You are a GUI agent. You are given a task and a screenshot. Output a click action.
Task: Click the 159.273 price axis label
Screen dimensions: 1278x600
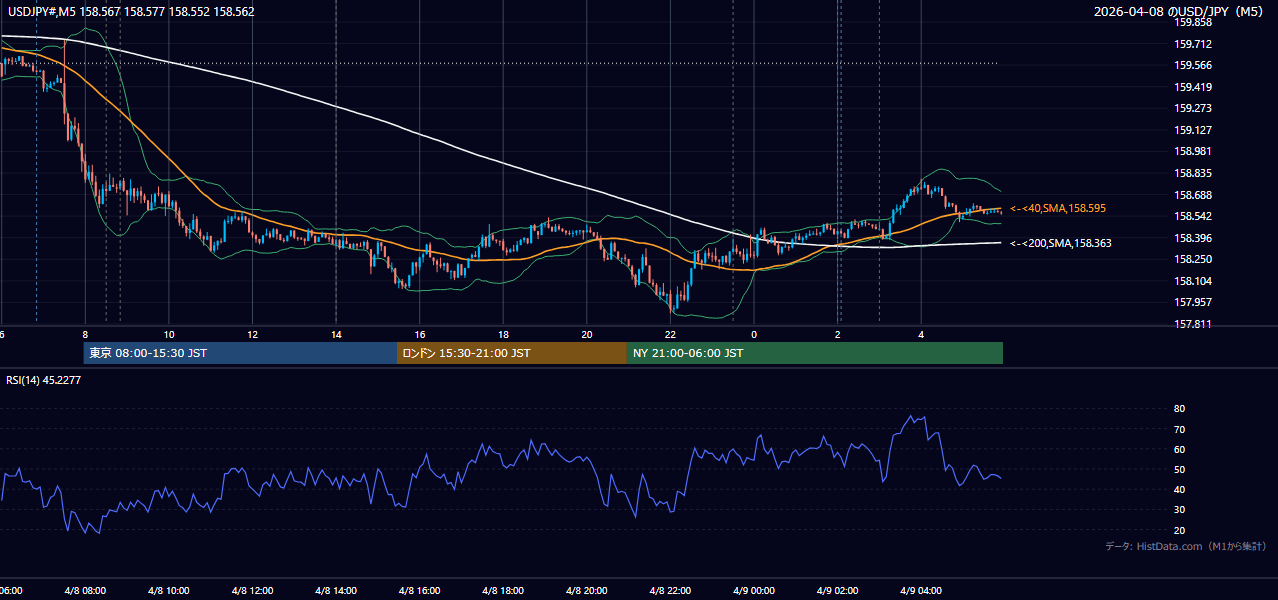point(1193,108)
